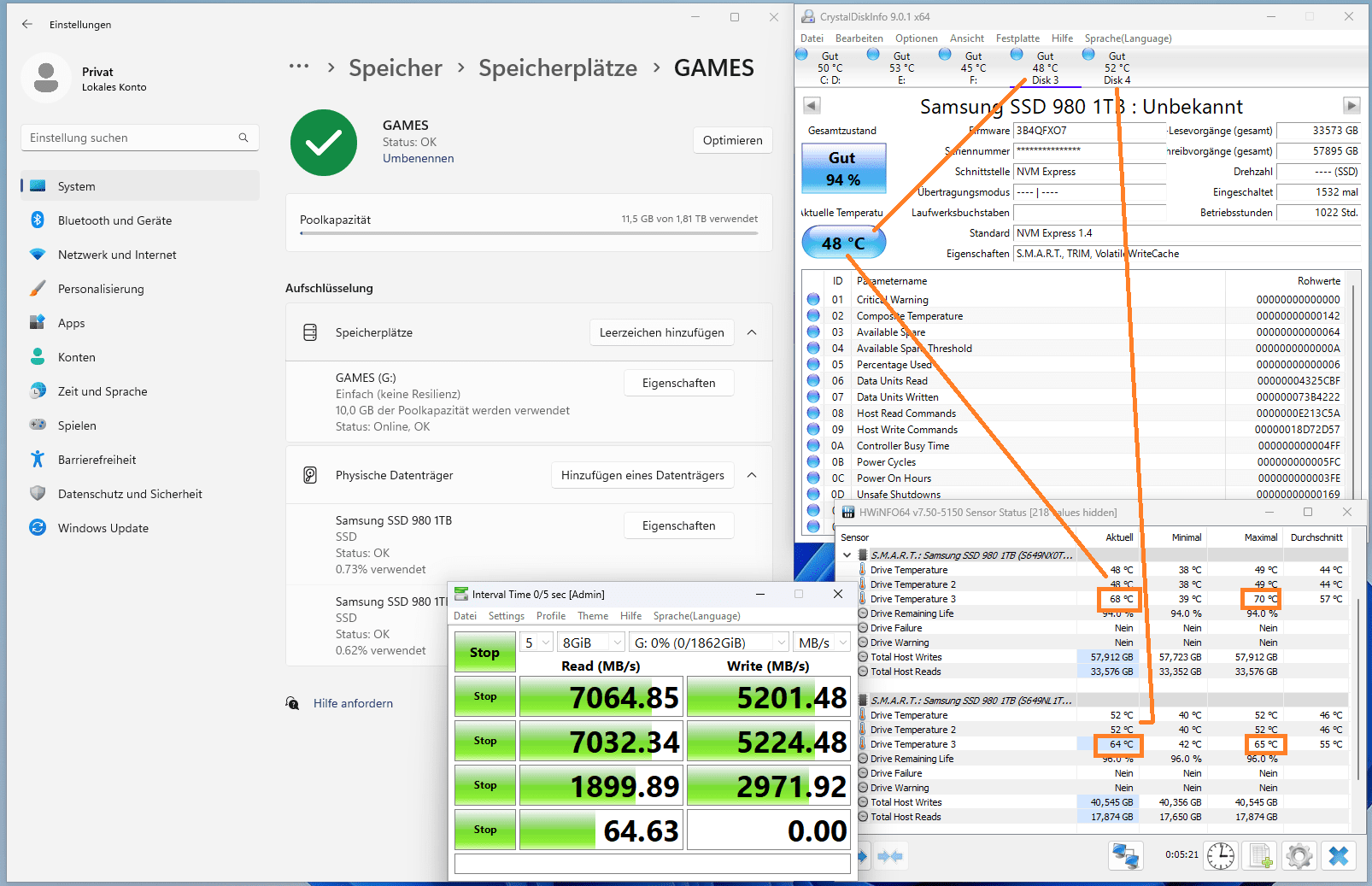Select the Power On Hours SMART row
The width and height of the screenshot is (1372, 886).
(x=1075, y=478)
